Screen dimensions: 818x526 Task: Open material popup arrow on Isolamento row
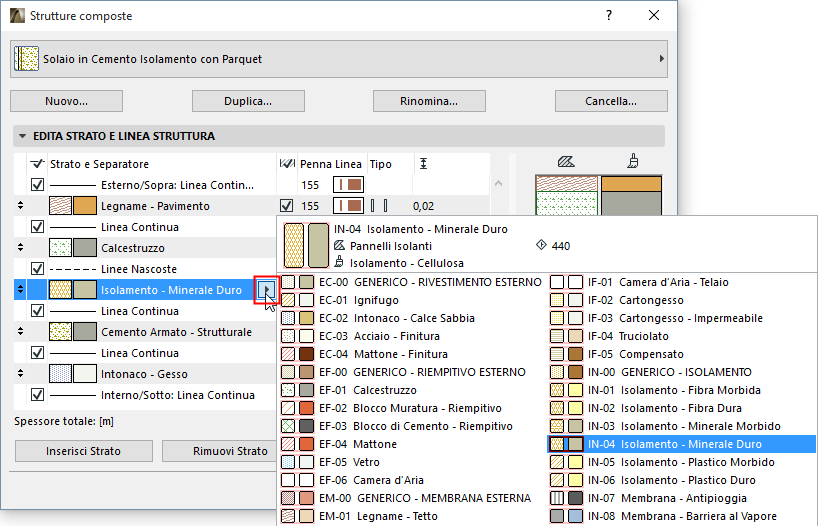266,289
